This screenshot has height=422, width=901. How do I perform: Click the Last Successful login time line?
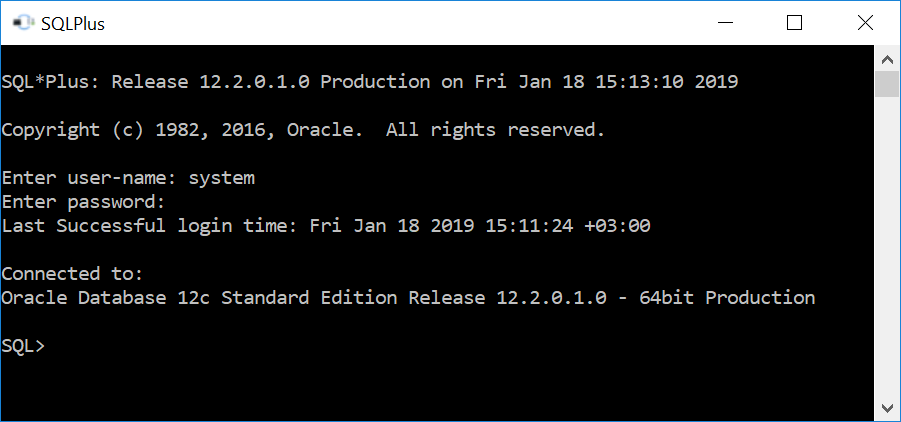tap(326, 226)
